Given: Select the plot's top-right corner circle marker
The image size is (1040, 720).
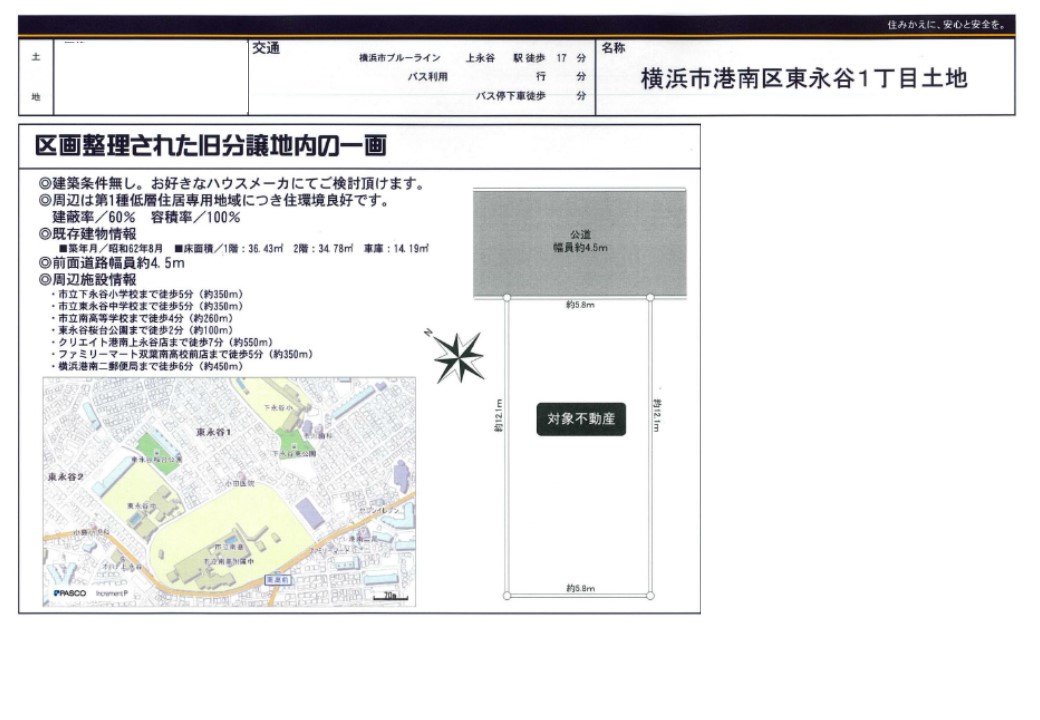Looking at the screenshot, I should coord(650,297).
